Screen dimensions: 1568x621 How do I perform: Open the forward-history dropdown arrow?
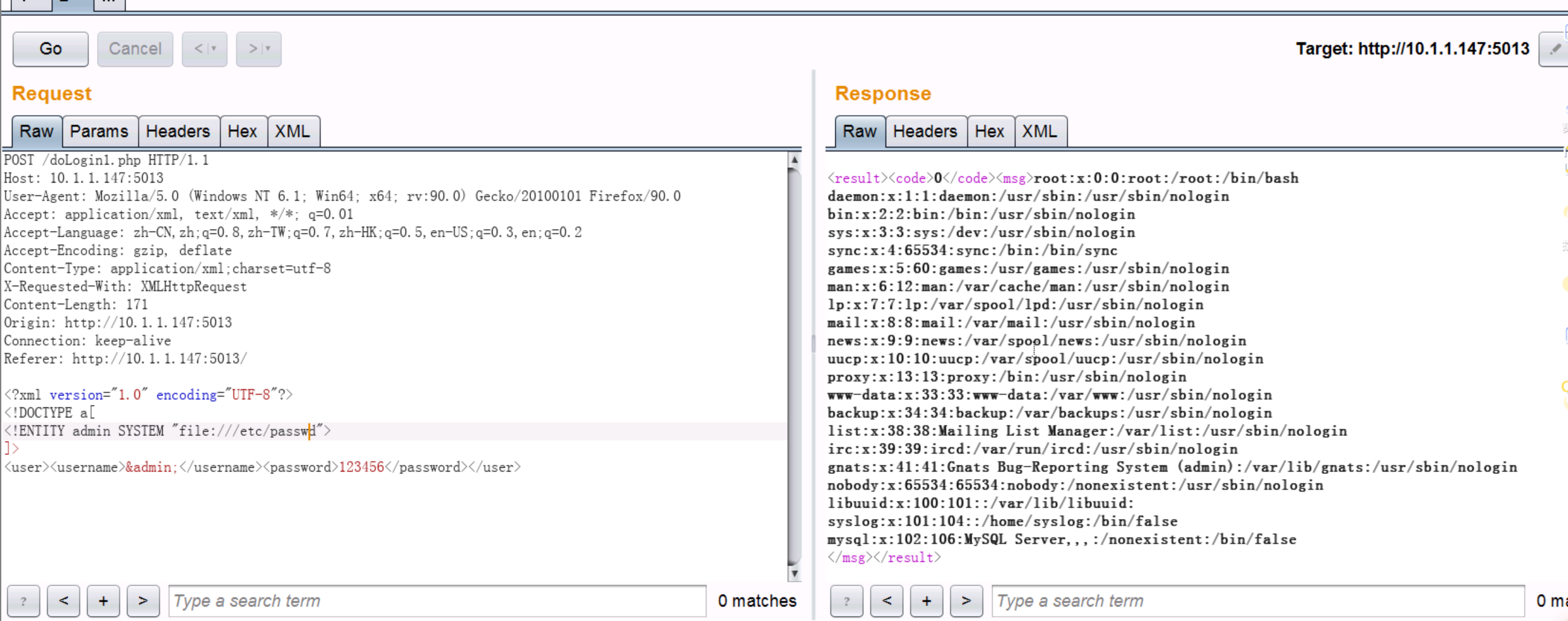pos(267,49)
